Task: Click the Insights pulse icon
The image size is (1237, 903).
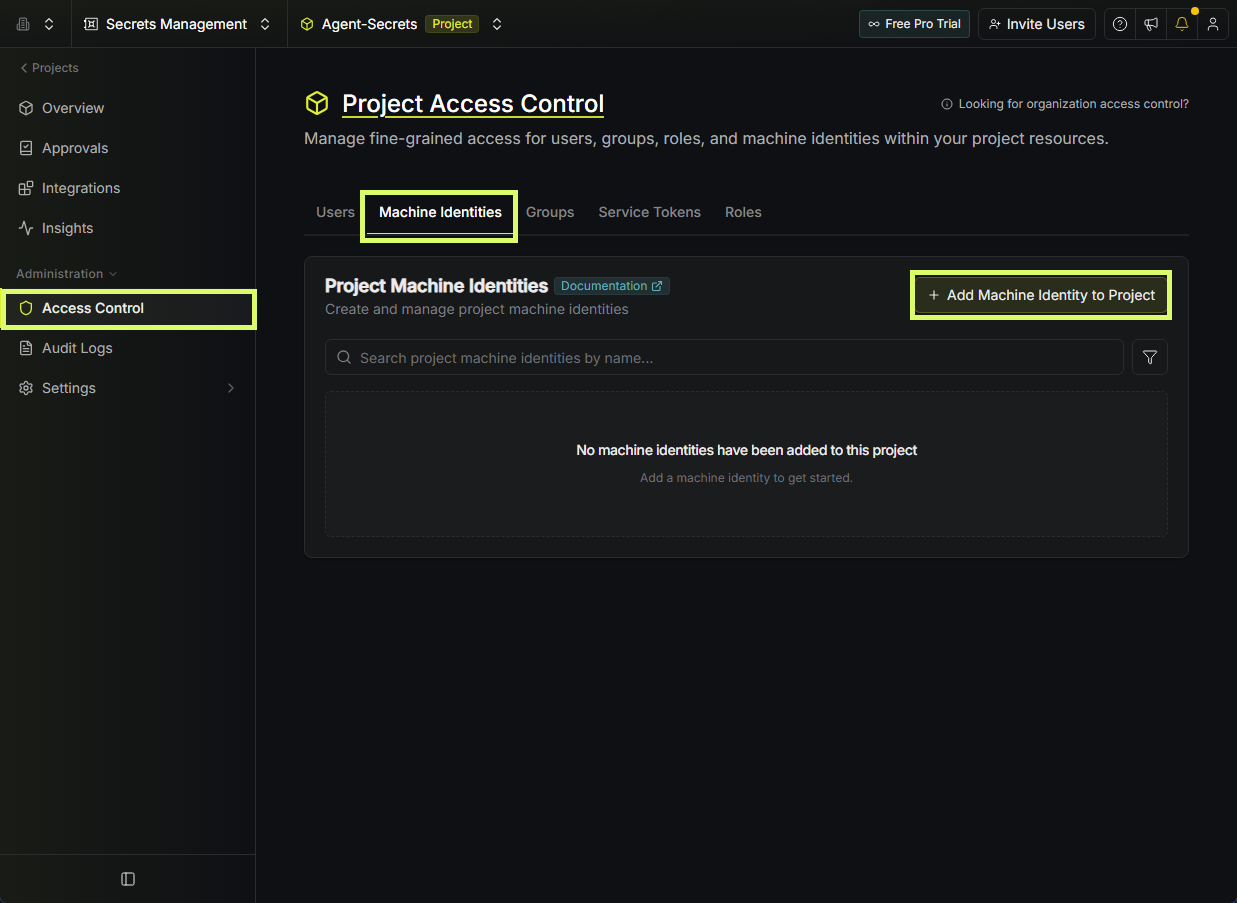Action: tap(26, 228)
